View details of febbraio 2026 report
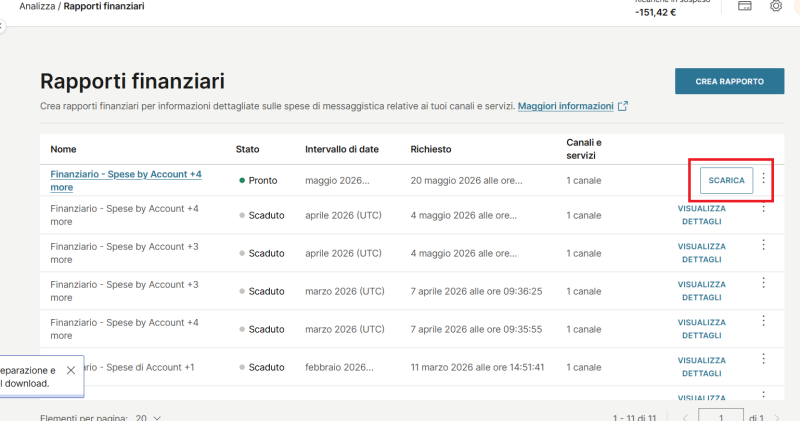The width and height of the screenshot is (800, 421). tap(702, 366)
